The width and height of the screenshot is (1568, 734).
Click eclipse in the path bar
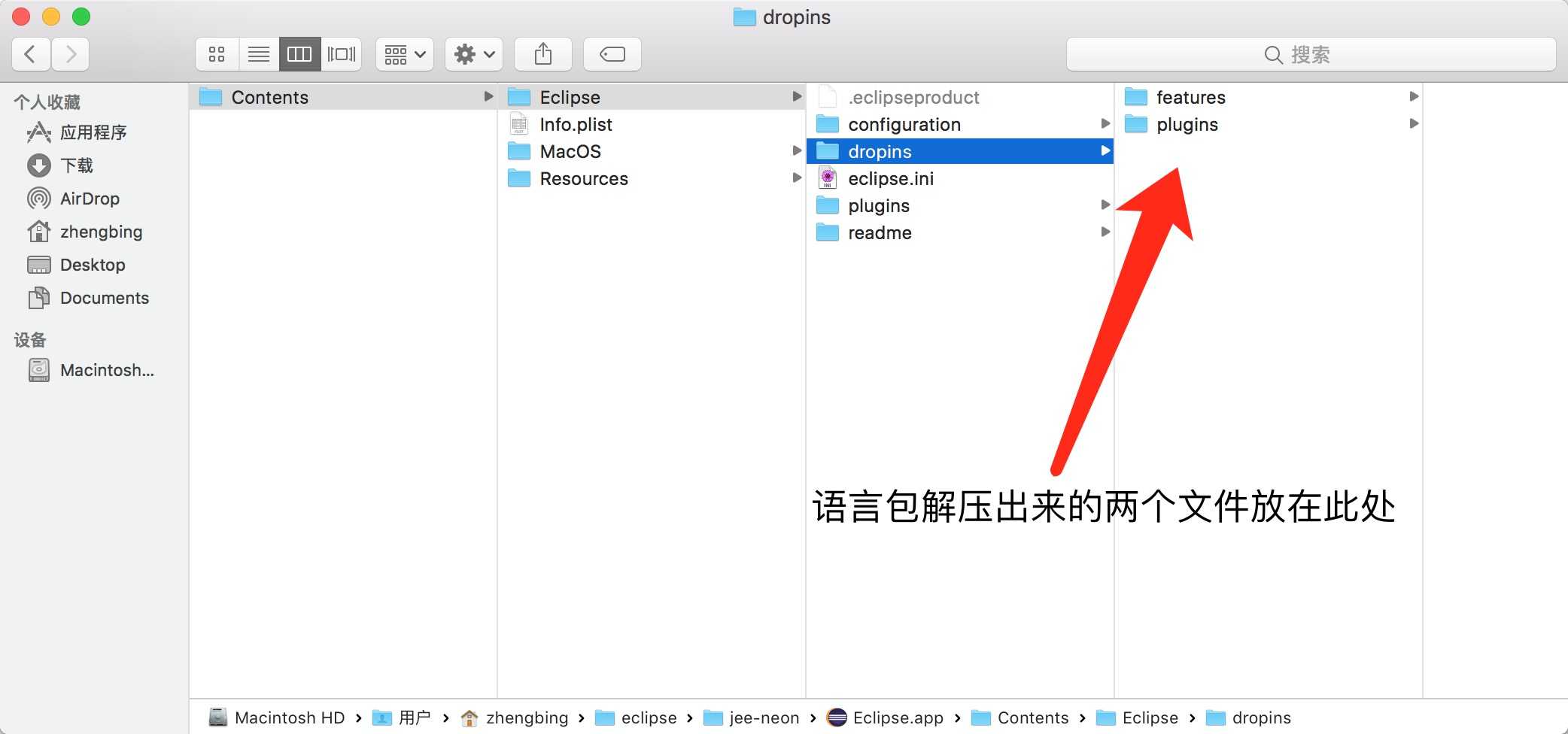point(636,717)
